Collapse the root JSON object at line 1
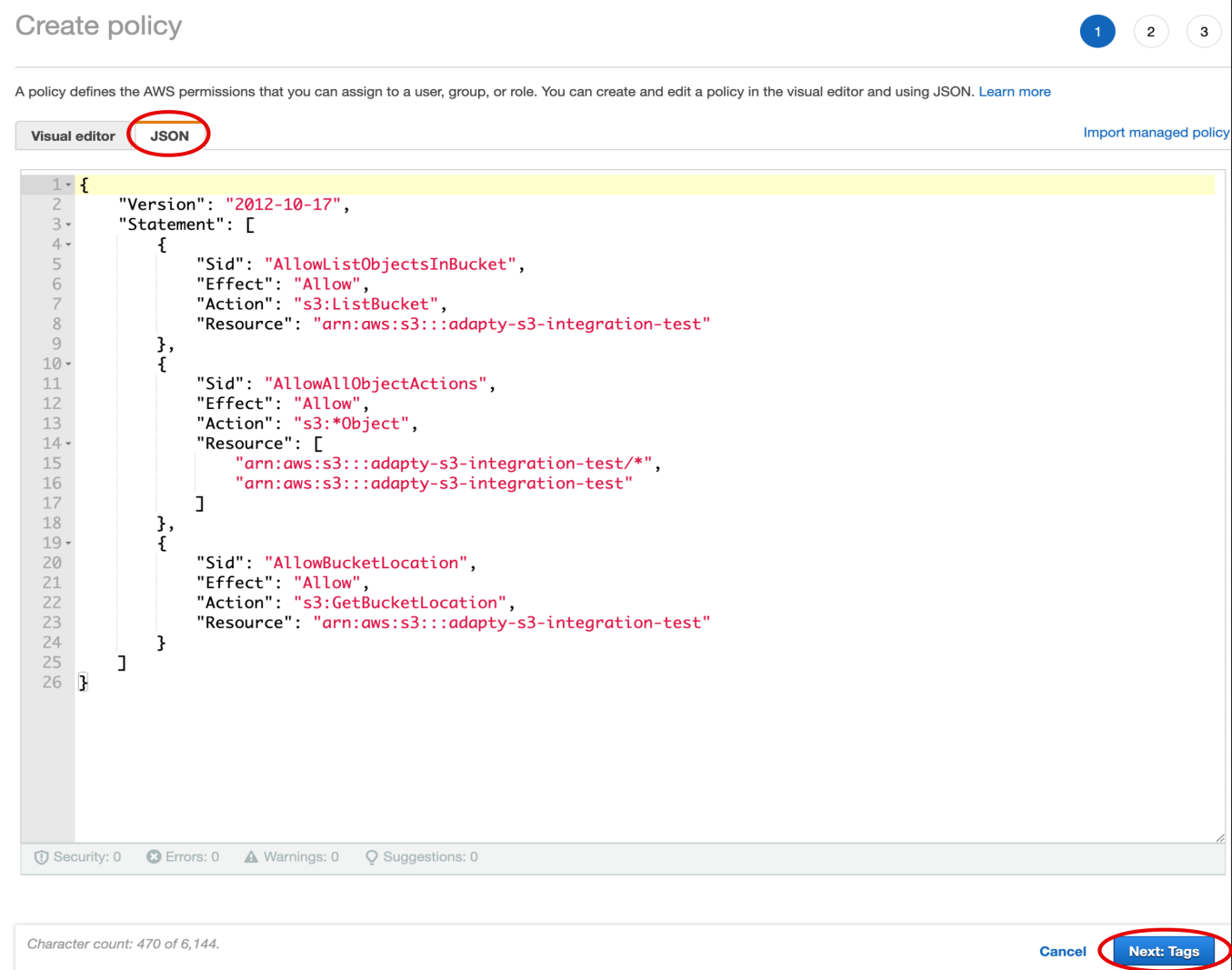 (x=68, y=185)
